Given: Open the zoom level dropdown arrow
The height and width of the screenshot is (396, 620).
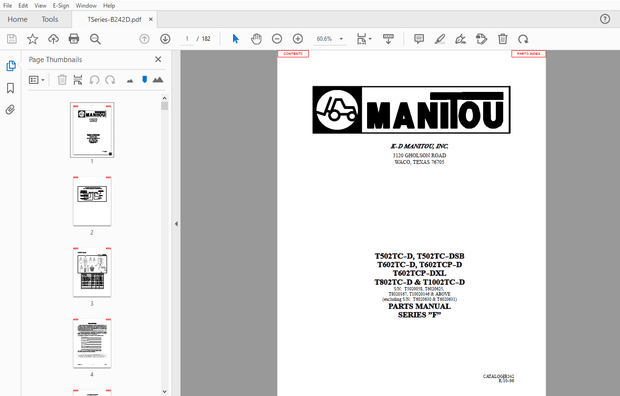Looking at the screenshot, I should click(341, 39).
